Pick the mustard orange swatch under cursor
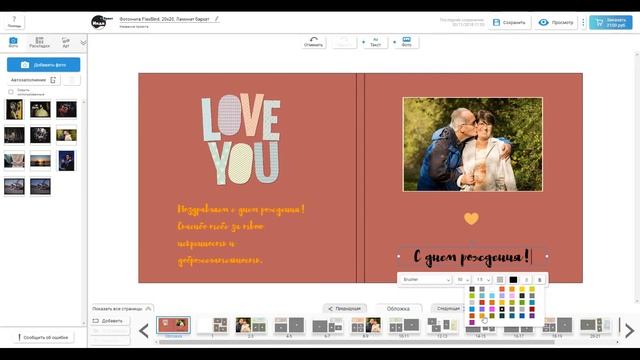Viewport: 640px width, 360px height. click(482, 316)
